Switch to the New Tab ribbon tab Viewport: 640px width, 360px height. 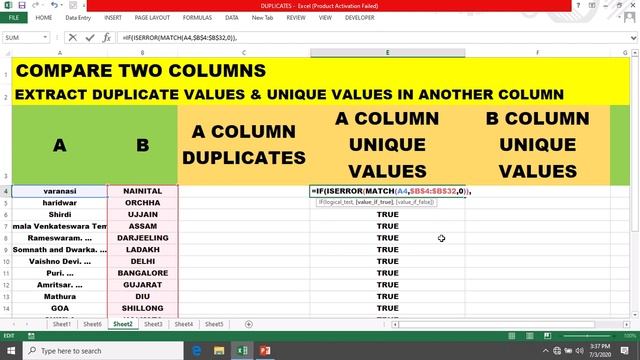tap(262, 18)
